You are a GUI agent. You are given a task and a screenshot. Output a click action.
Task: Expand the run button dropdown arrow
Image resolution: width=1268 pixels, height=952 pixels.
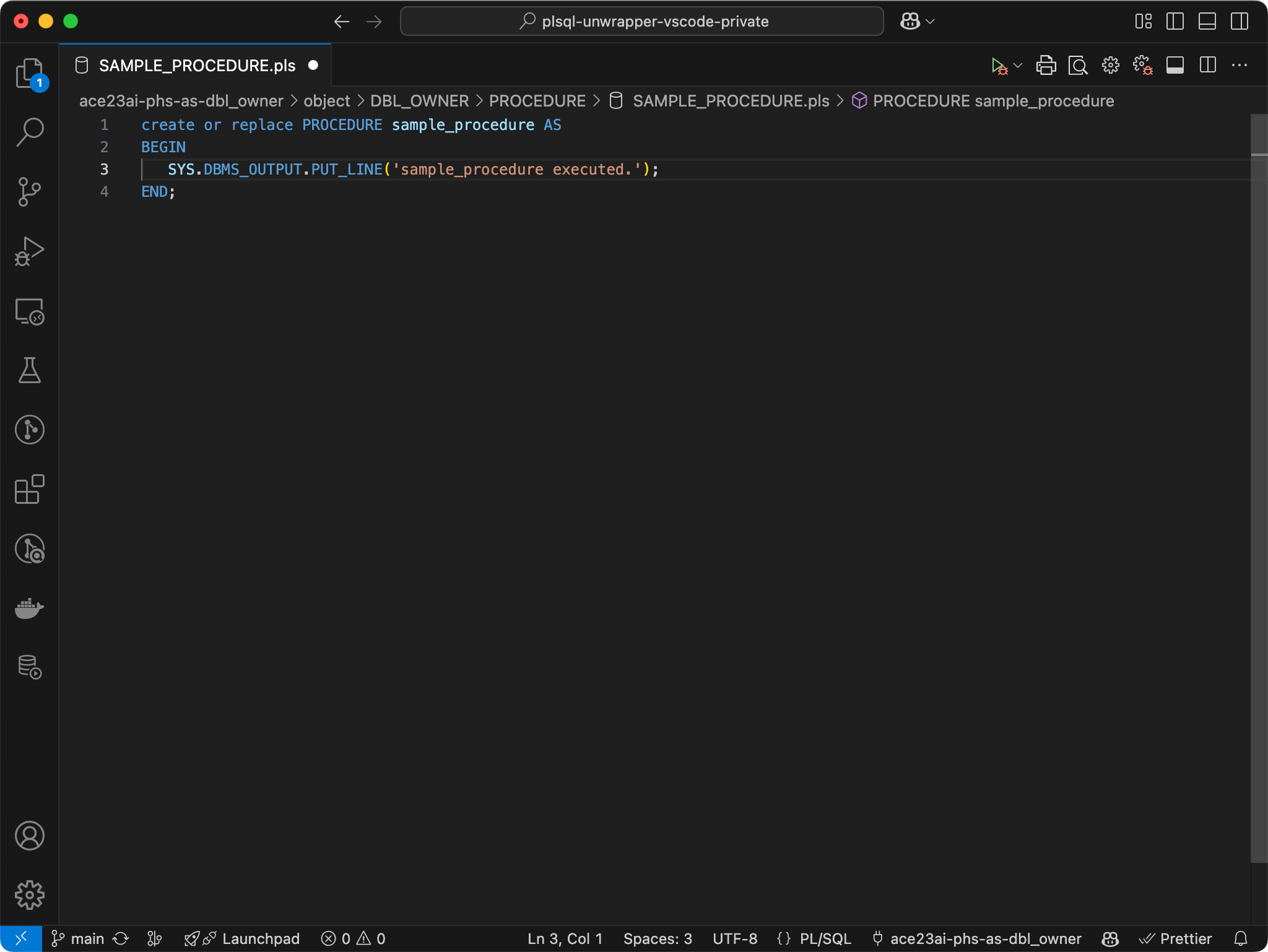(1018, 66)
